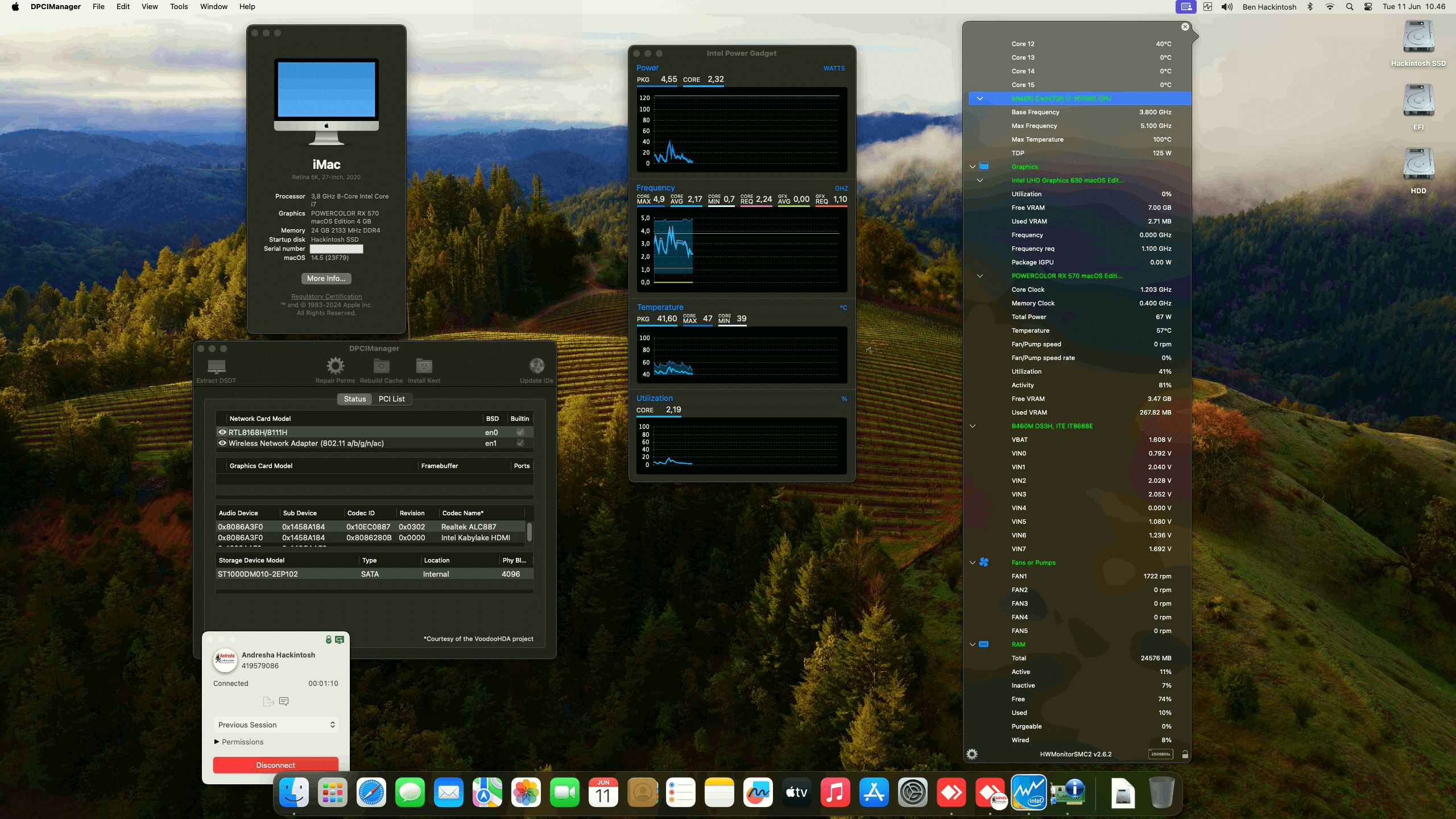The image size is (1456, 819).
Task: Open HWMonitorSMC2 settings via the gear icon
Action: [x=973, y=754]
